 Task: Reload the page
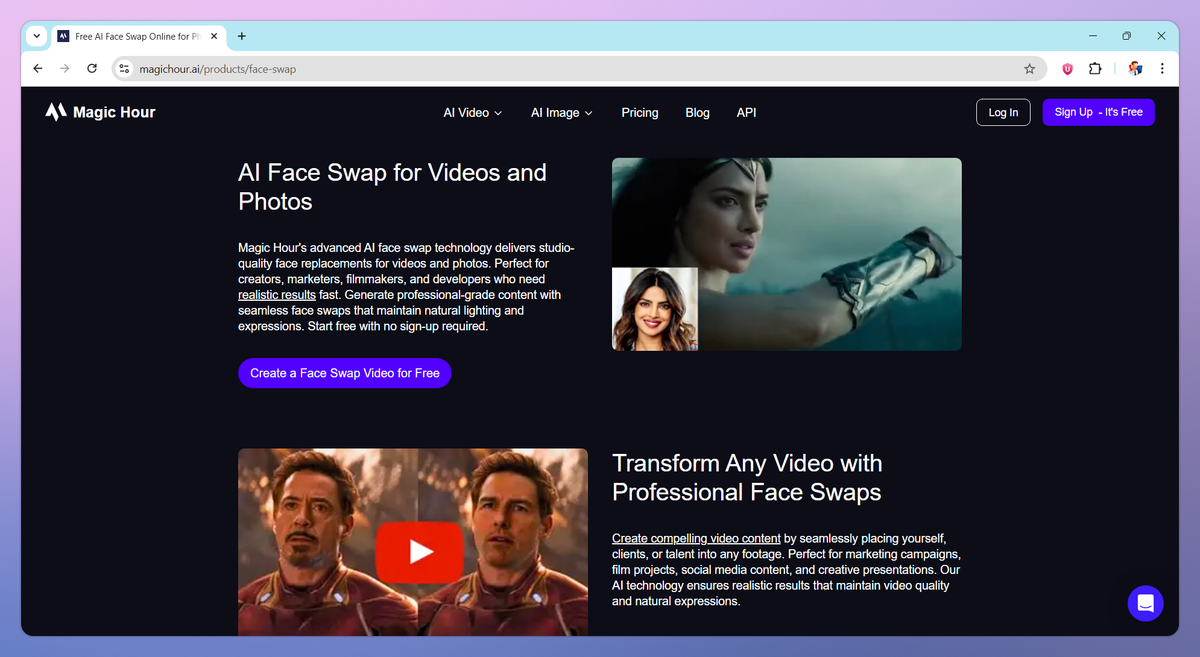click(92, 69)
